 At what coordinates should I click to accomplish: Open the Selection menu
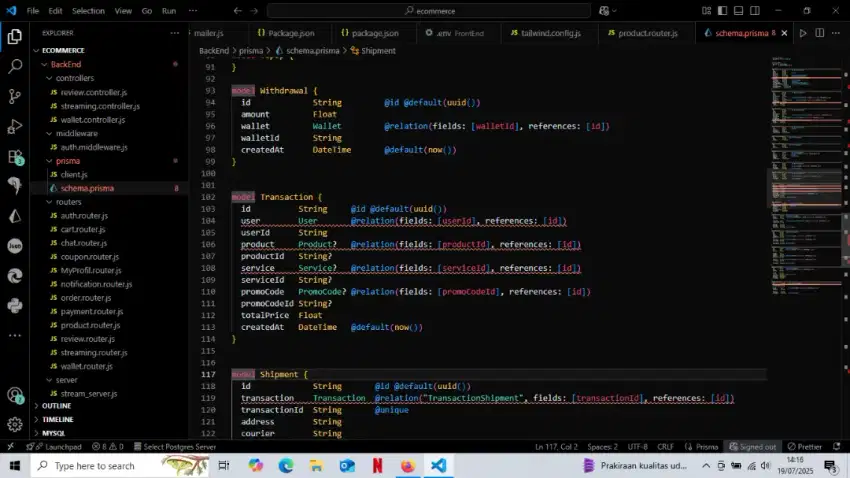(x=88, y=10)
